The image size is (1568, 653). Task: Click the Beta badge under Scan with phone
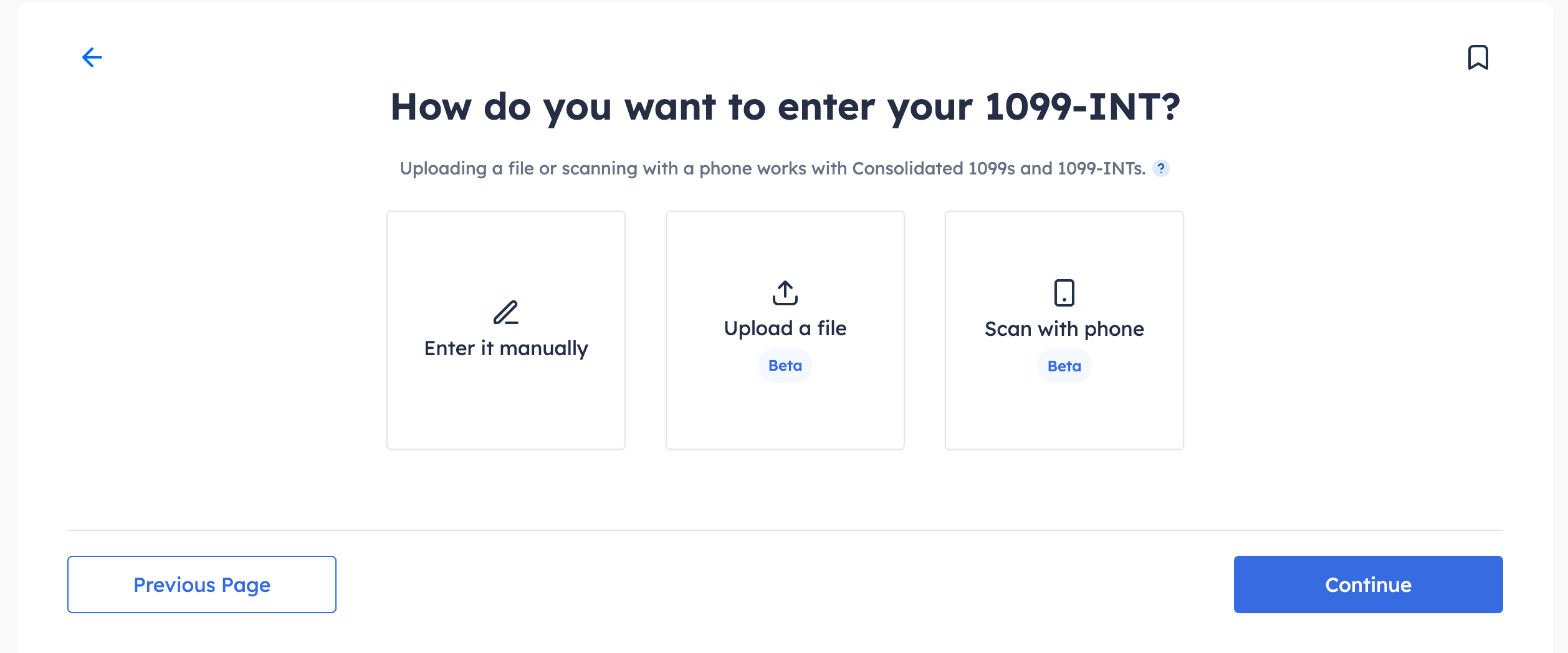[1064, 366]
